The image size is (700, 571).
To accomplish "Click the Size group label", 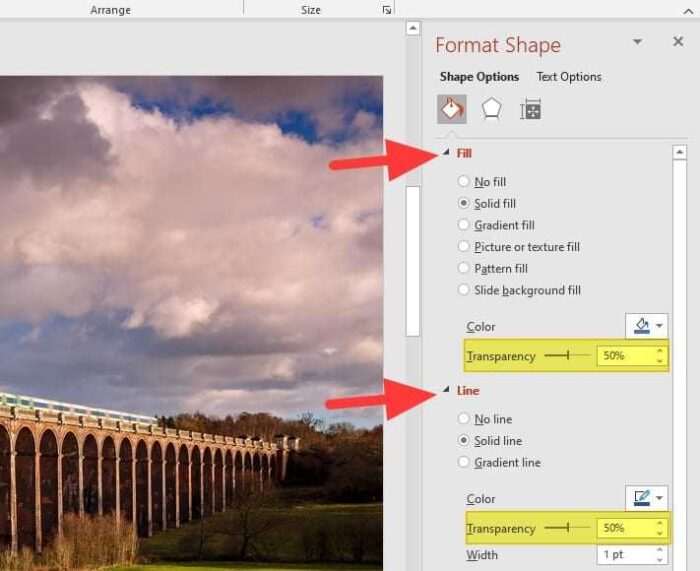I will click(x=311, y=10).
